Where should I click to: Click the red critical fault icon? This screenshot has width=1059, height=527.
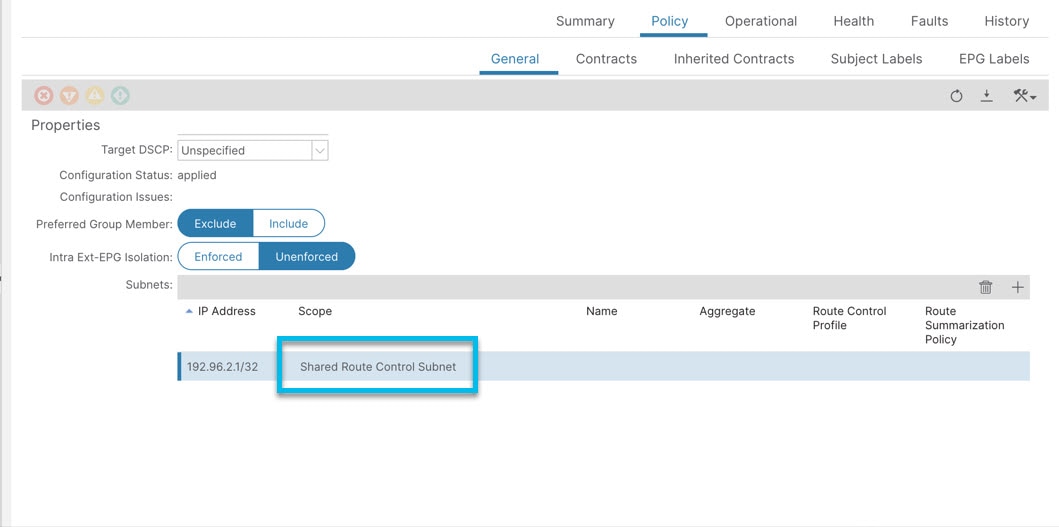tap(44, 96)
